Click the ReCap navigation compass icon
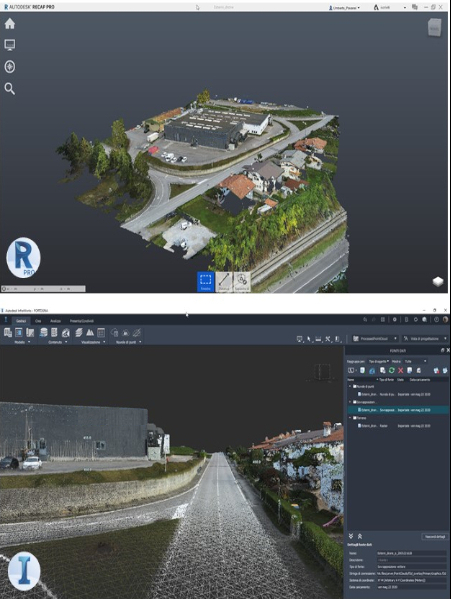The image size is (451, 599). [10, 66]
